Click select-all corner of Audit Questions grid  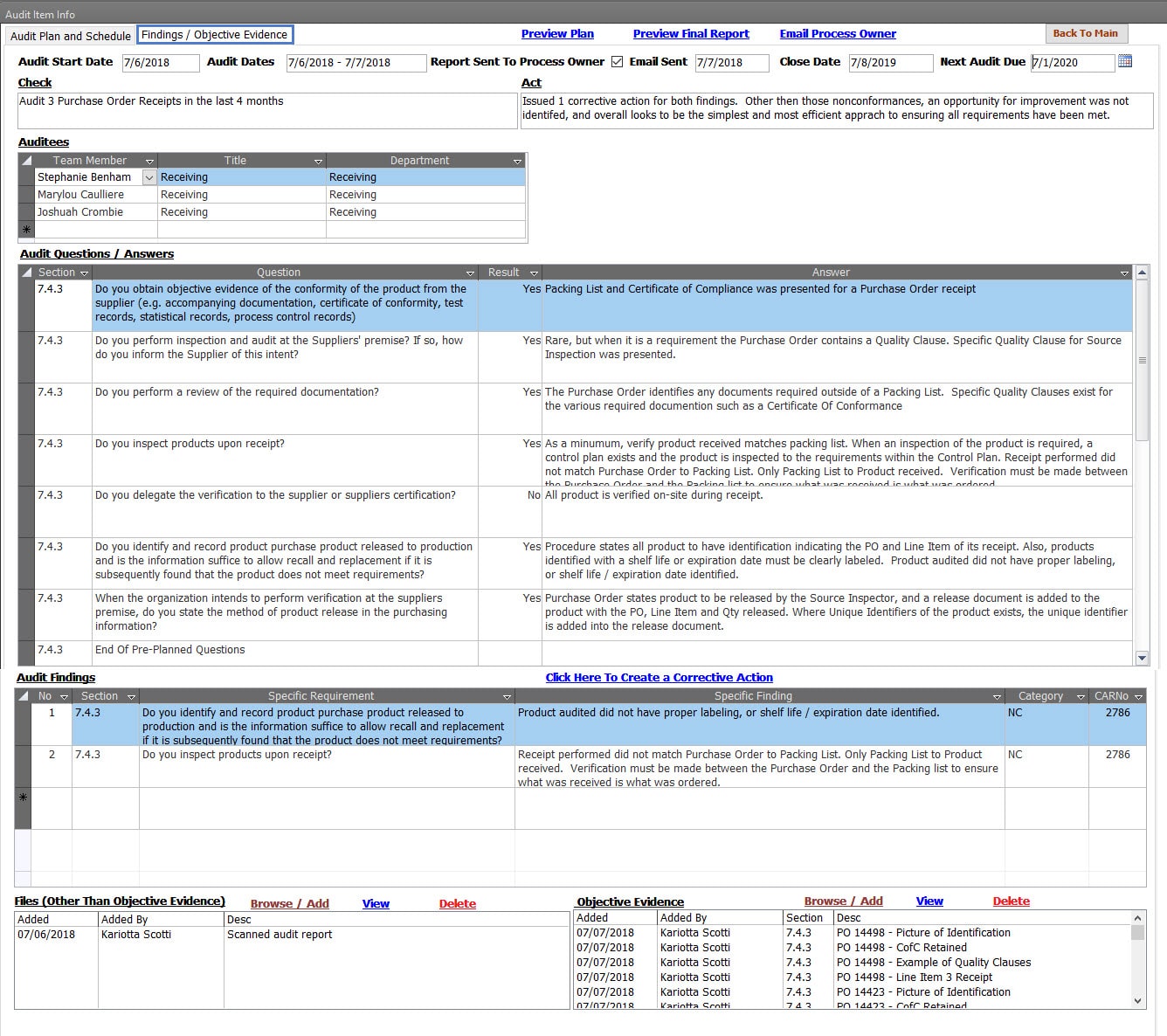click(x=27, y=273)
